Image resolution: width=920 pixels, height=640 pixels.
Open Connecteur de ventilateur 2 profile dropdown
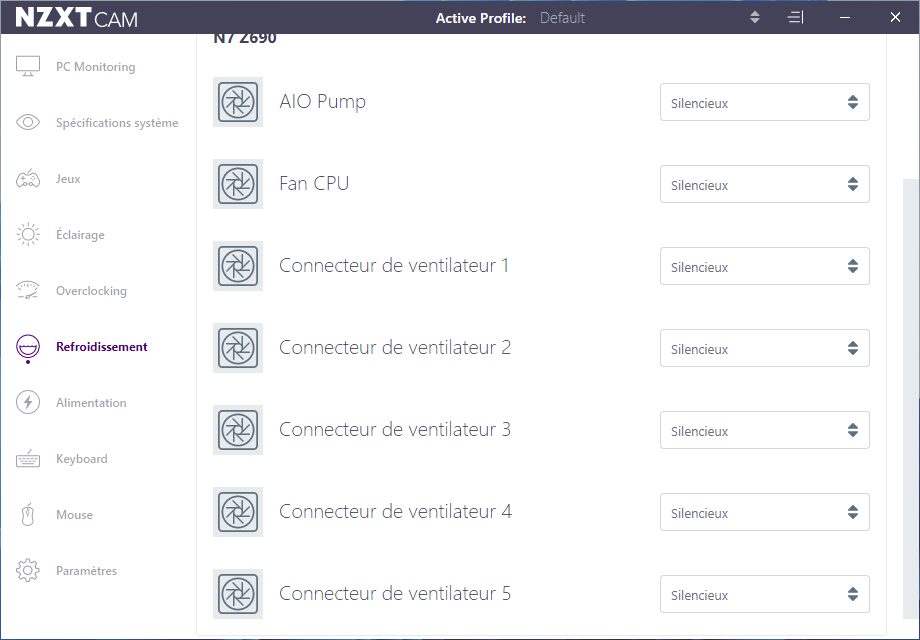tap(765, 348)
